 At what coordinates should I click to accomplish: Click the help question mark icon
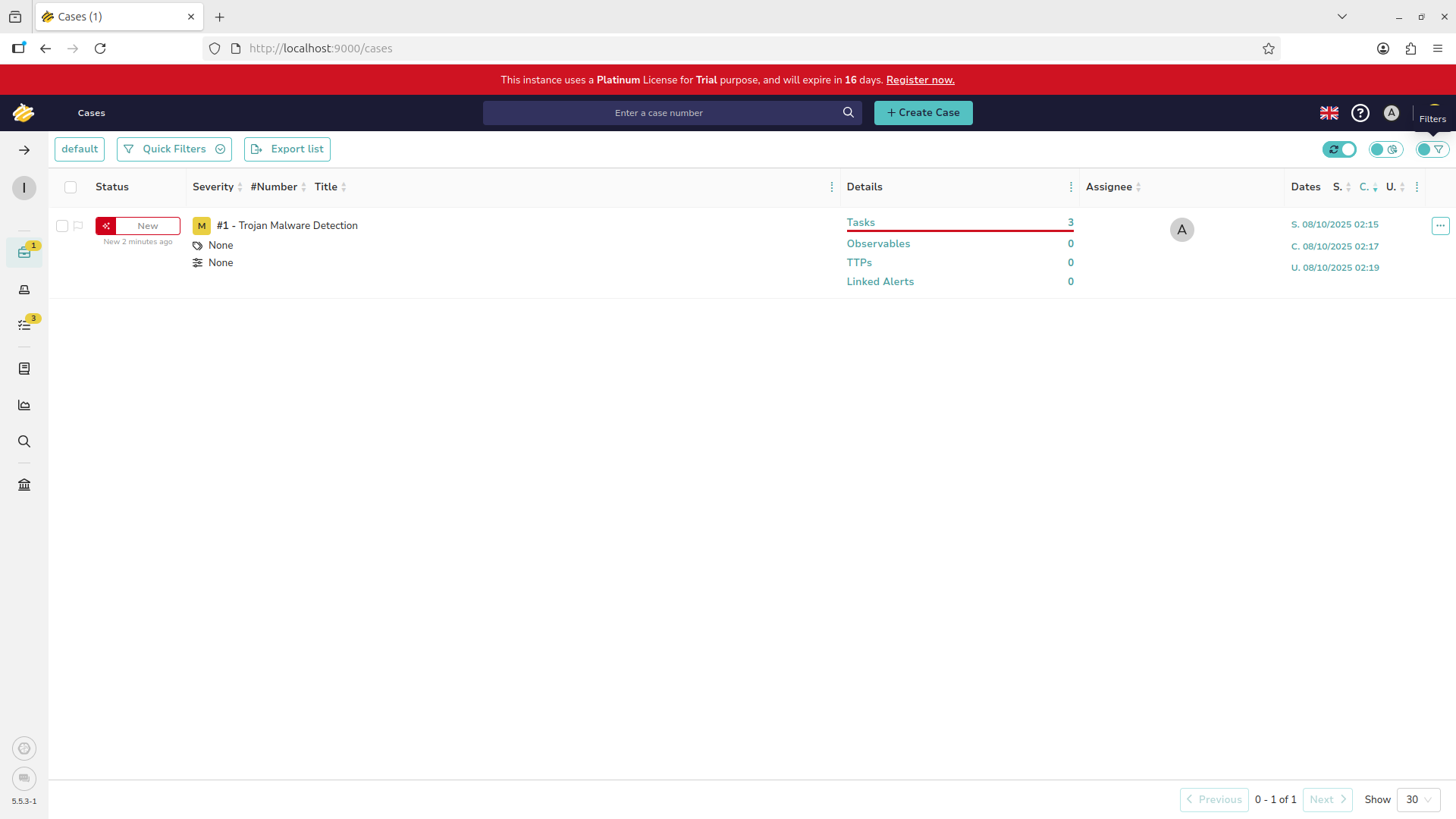click(1360, 113)
